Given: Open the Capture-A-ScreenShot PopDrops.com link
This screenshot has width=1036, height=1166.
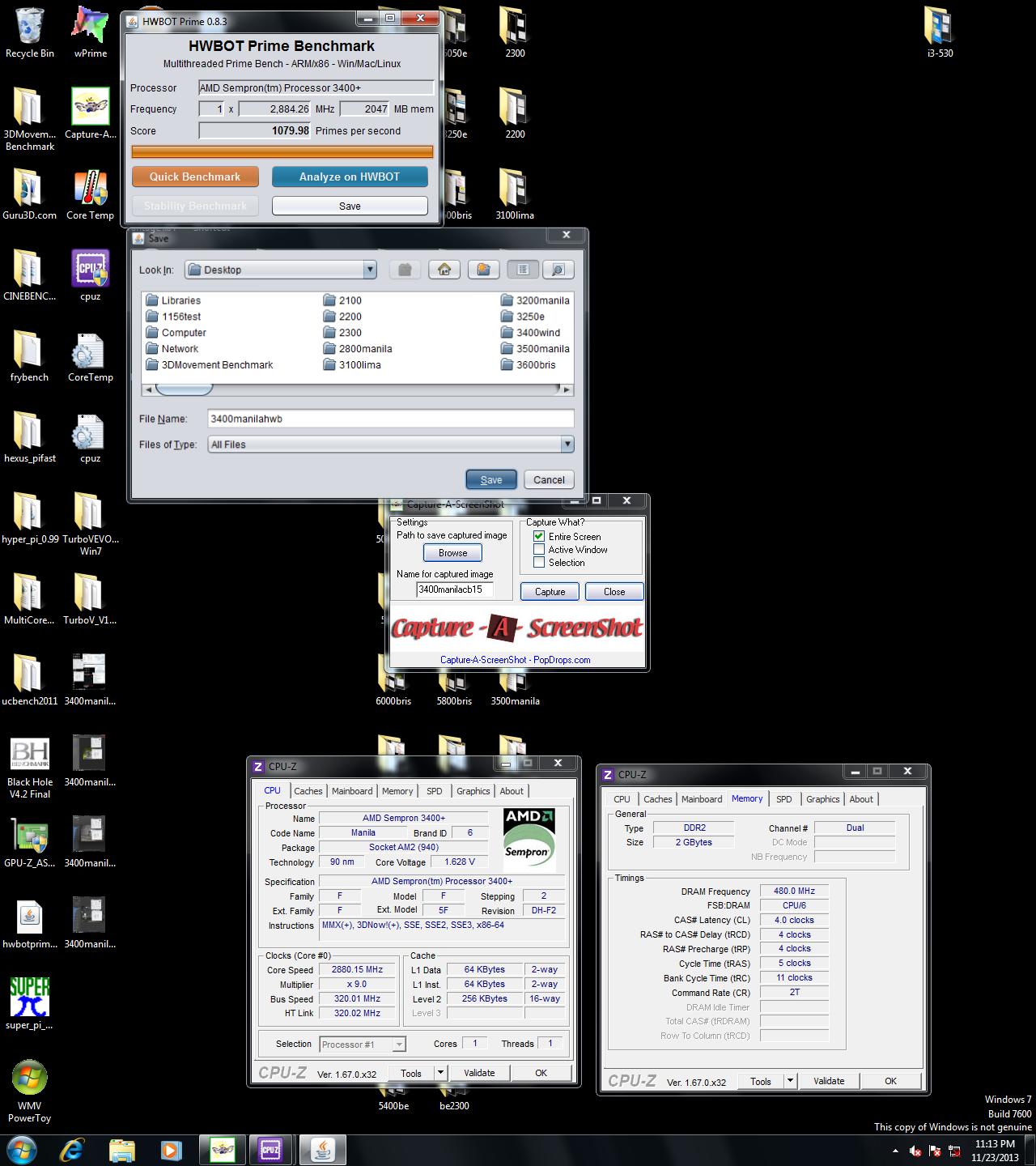Looking at the screenshot, I should click(515, 660).
